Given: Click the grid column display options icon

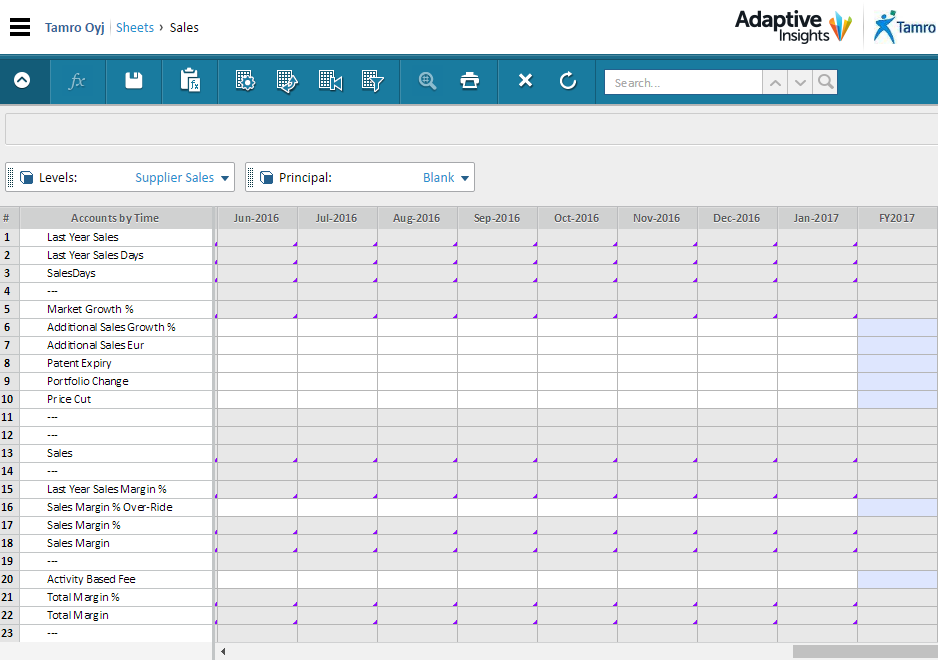Looking at the screenshot, I should (x=330, y=80).
